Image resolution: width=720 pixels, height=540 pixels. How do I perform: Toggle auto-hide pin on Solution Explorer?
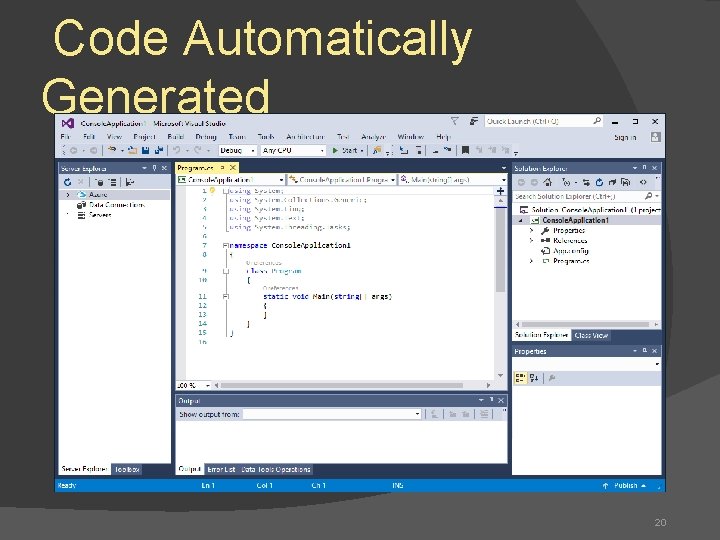(644, 168)
